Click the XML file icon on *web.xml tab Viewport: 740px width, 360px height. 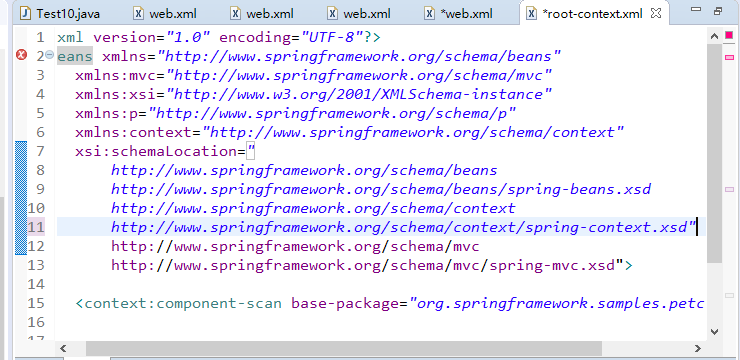tap(429, 13)
